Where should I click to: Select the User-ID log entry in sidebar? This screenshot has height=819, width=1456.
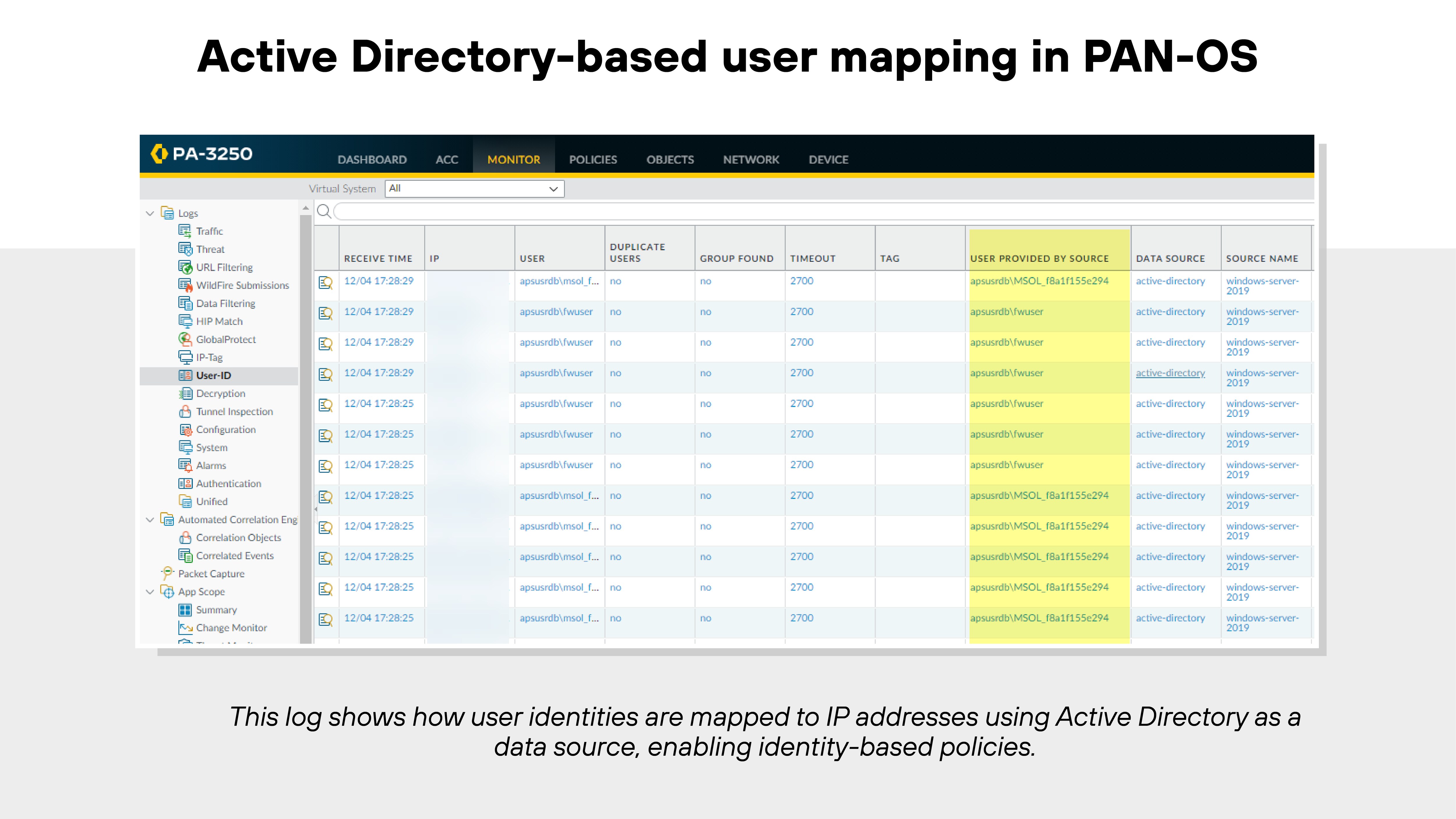click(x=213, y=375)
